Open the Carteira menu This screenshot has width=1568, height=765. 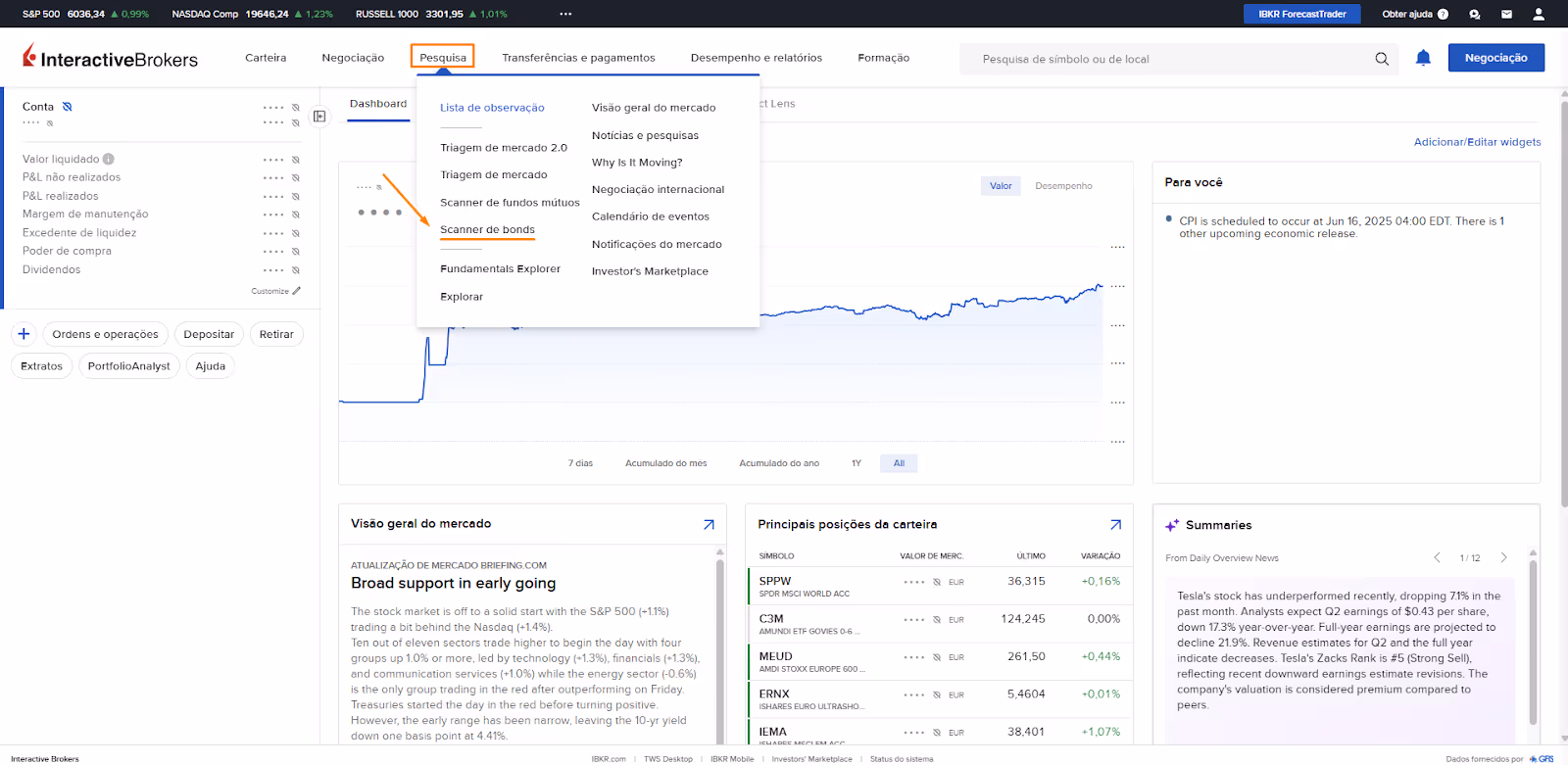click(266, 58)
